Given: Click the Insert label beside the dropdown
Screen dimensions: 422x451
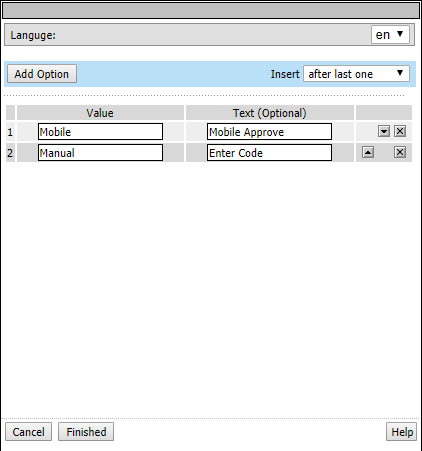Looking at the screenshot, I should pyautogui.click(x=285, y=74).
